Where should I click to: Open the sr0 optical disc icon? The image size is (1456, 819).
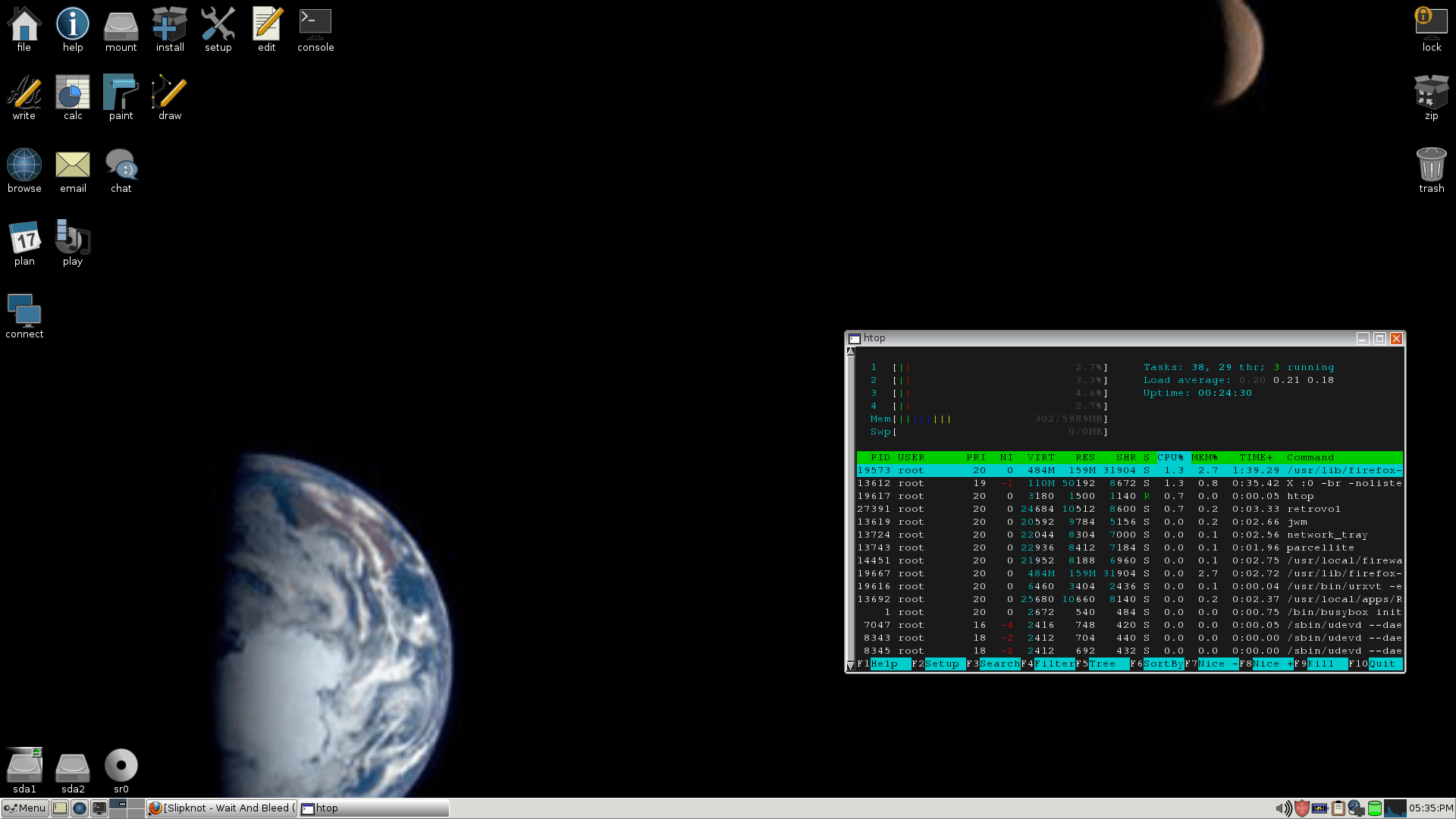[x=121, y=772]
